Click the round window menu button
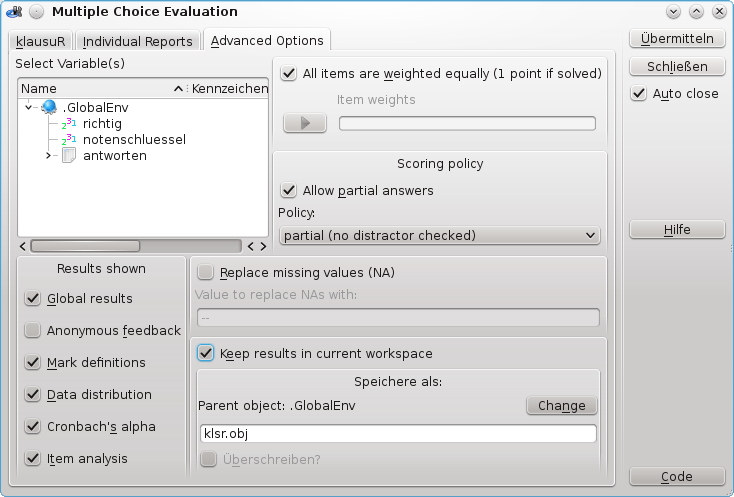Viewport: 734px width, 497px height. (37, 12)
